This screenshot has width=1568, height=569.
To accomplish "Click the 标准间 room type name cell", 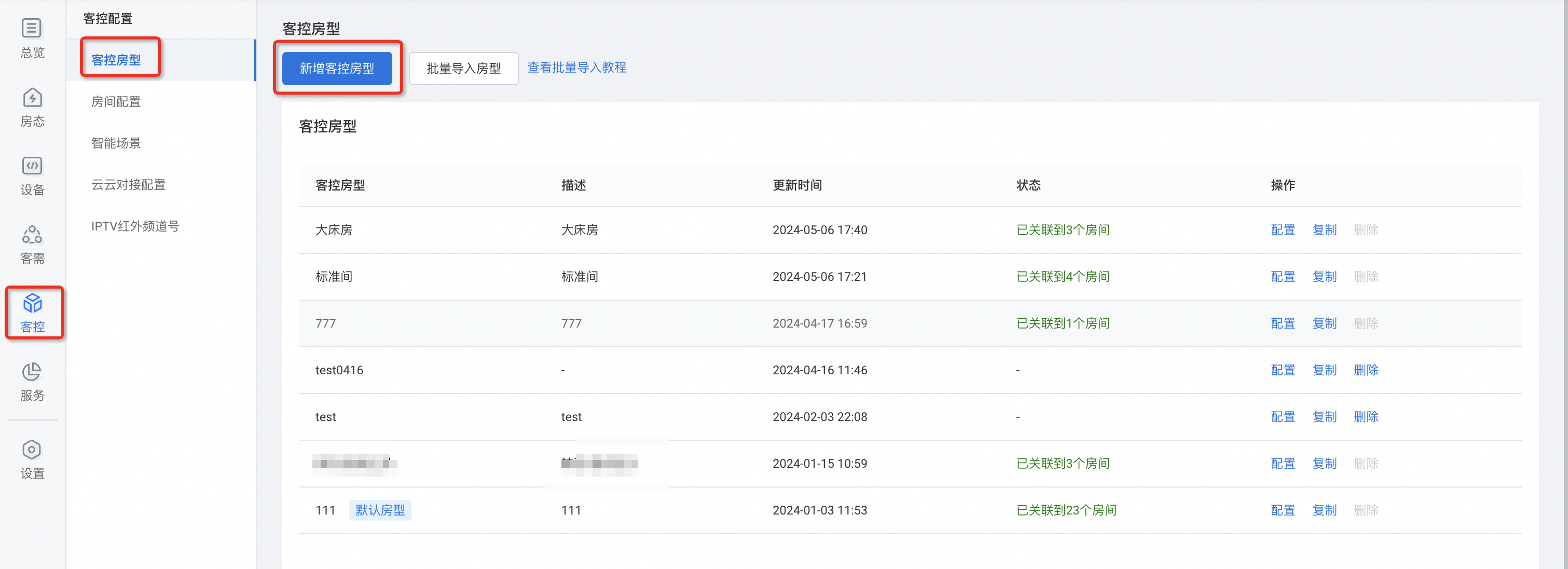I will (334, 277).
